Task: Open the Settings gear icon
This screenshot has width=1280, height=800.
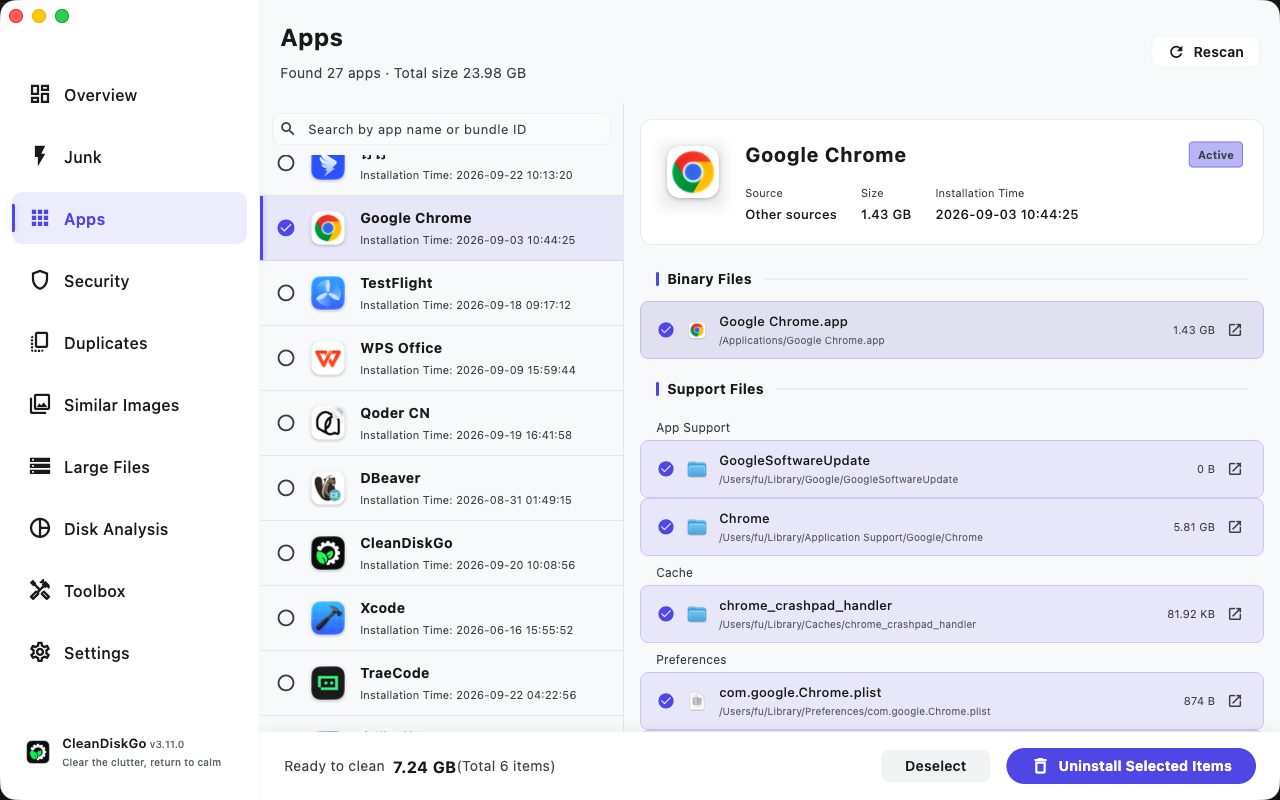Action: 40,652
